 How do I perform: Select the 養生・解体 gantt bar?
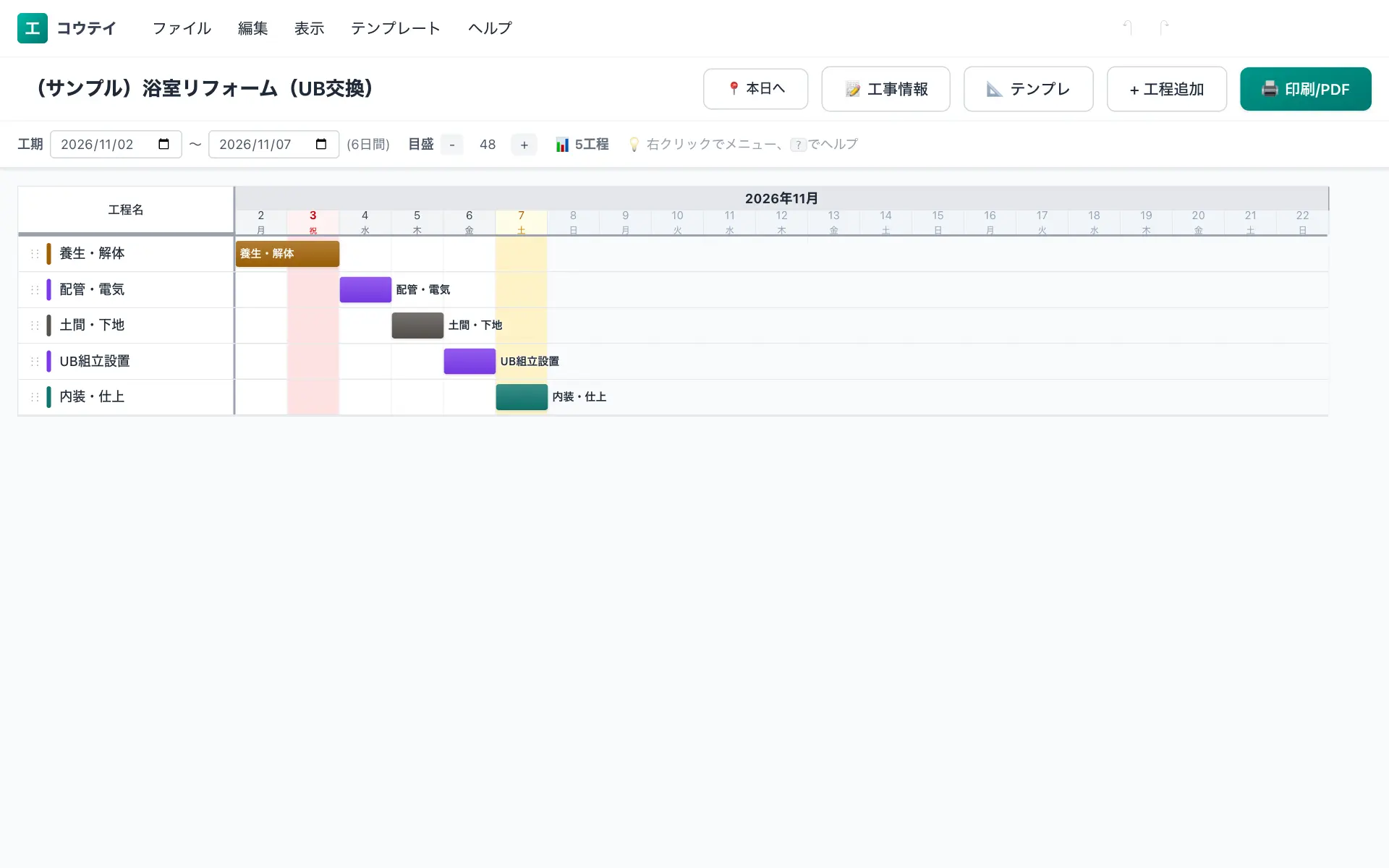287,253
